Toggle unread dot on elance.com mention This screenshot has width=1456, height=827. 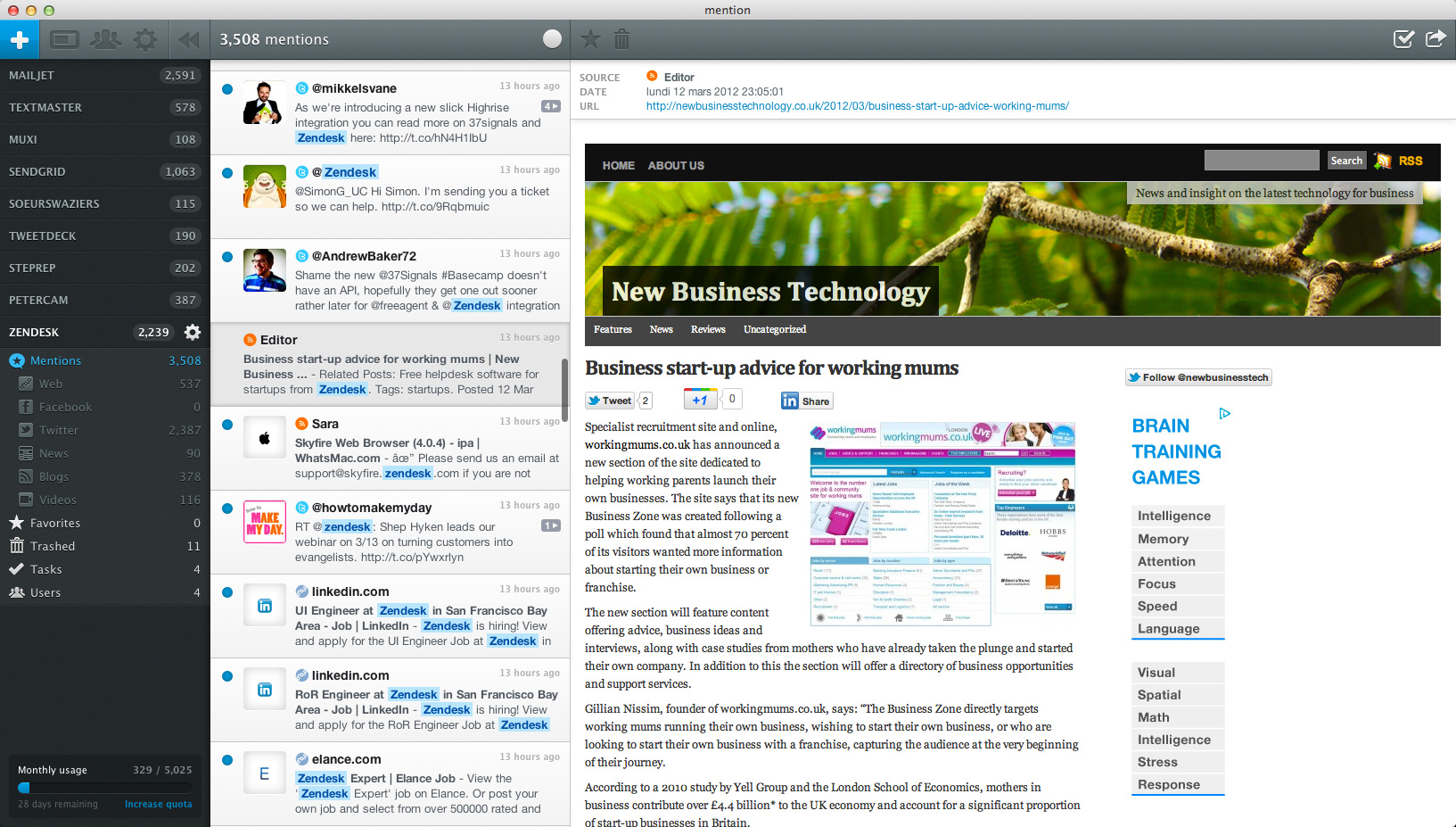coord(227,760)
